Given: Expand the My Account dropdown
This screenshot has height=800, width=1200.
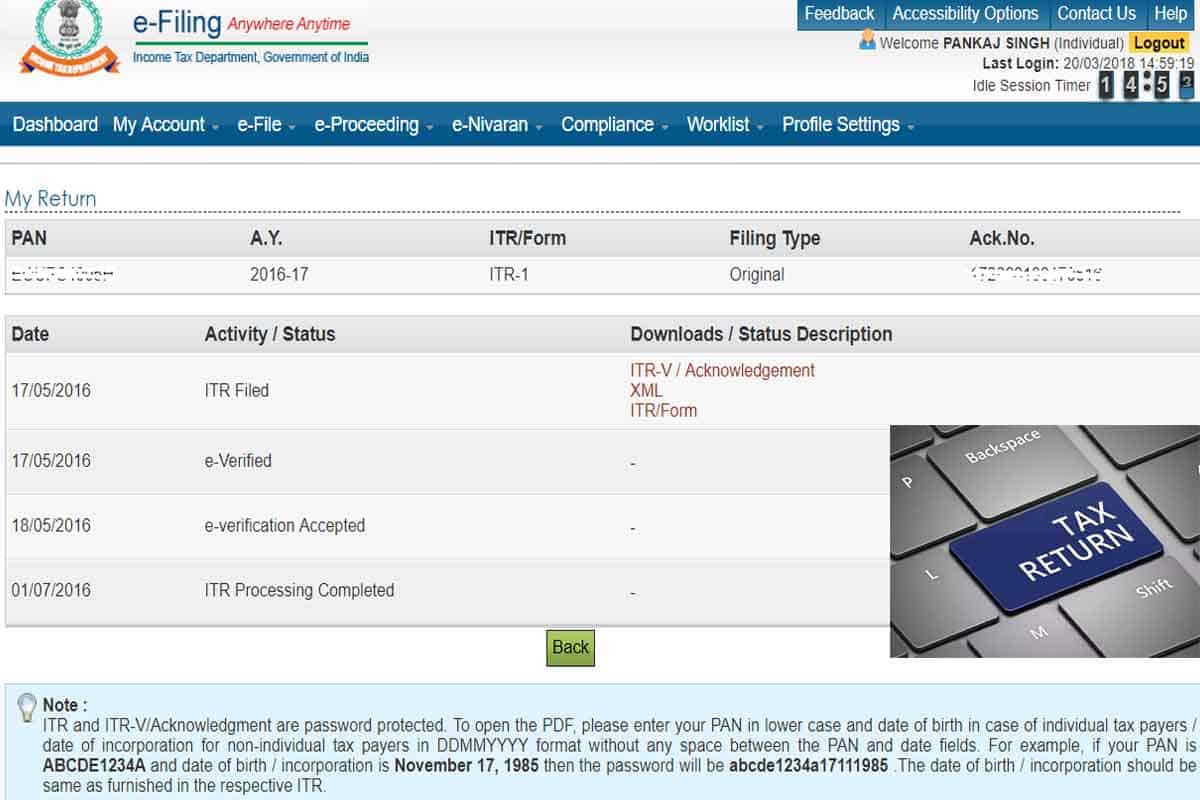Looking at the screenshot, I should tap(160, 124).
